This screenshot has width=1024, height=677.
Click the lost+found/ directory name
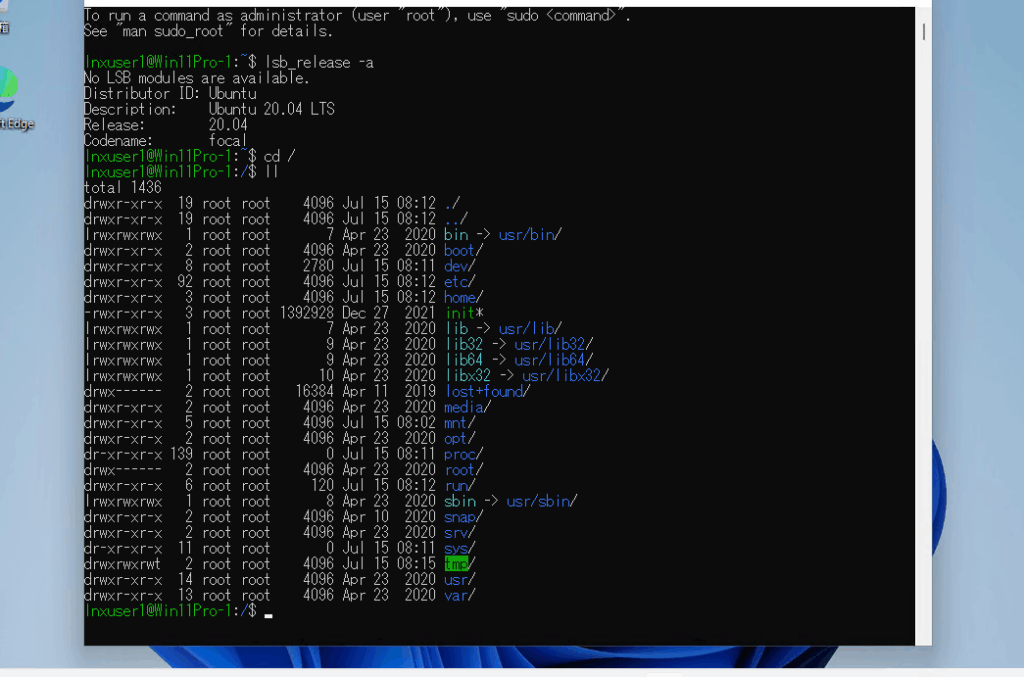click(486, 391)
